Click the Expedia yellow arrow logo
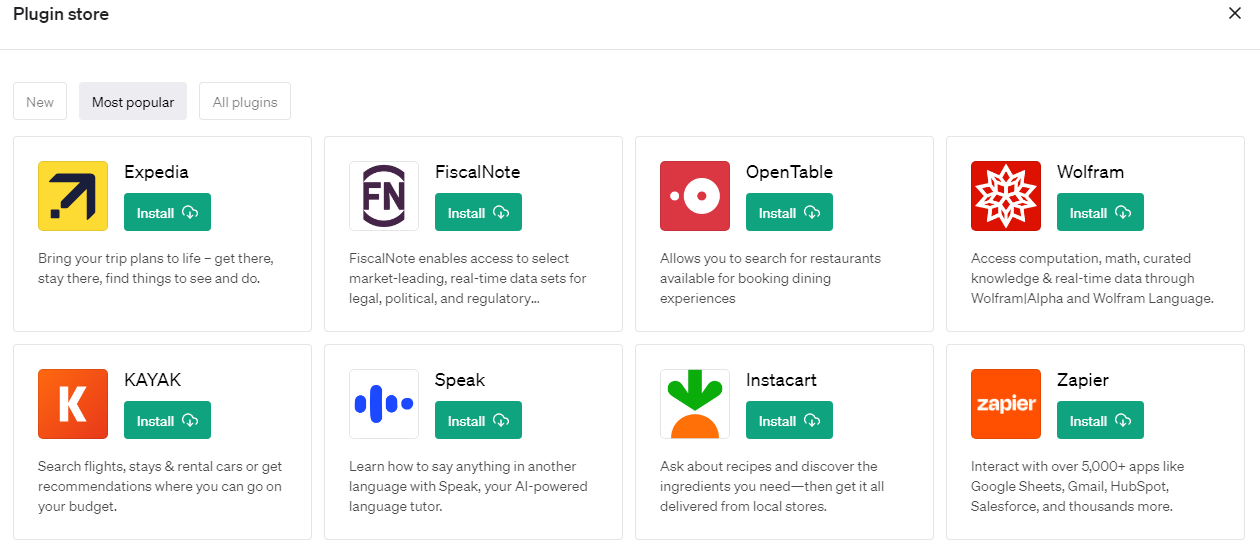The image size is (1260, 556). [x=73, y=196]
